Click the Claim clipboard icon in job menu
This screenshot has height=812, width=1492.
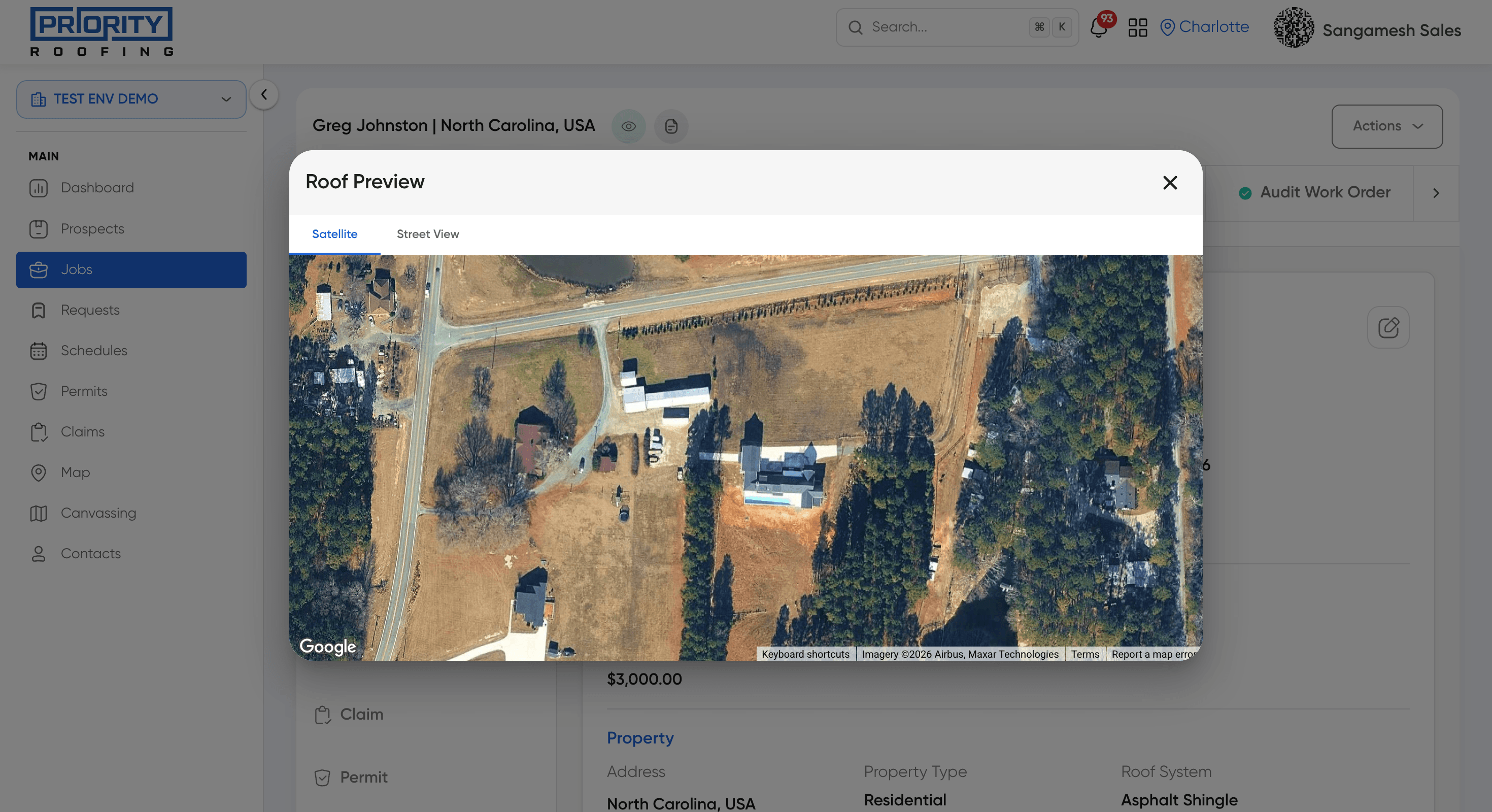pyautogui.click(x=323, y=715)
